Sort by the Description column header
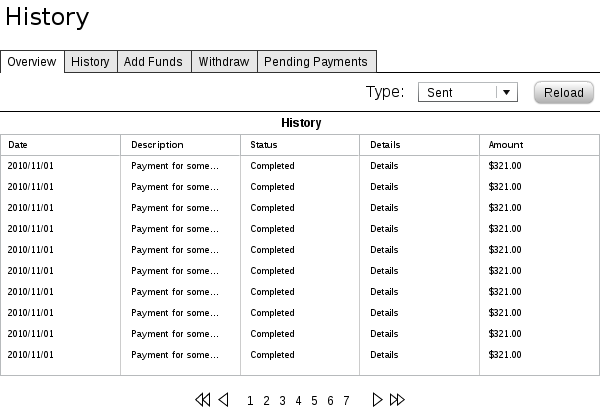The width and height of the screenshot is (604, 408). click(181, 145)
